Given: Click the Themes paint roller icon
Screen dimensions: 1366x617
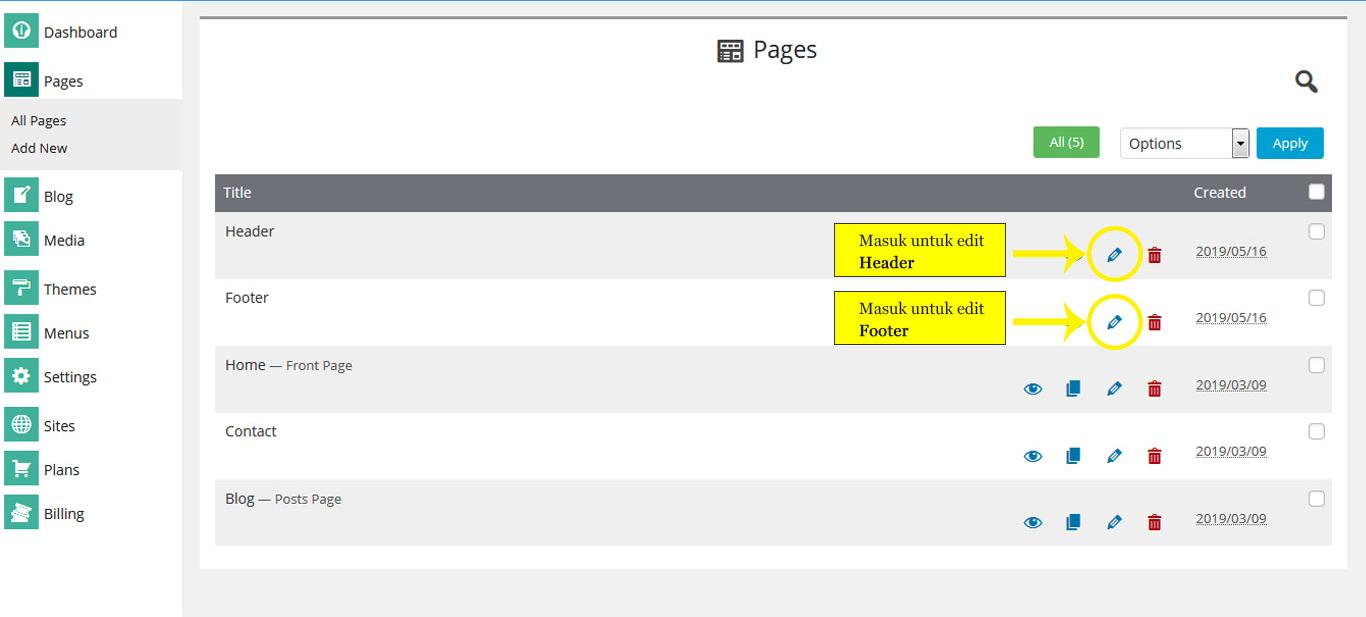Looking at the screenshot, I should coord(21,288).
